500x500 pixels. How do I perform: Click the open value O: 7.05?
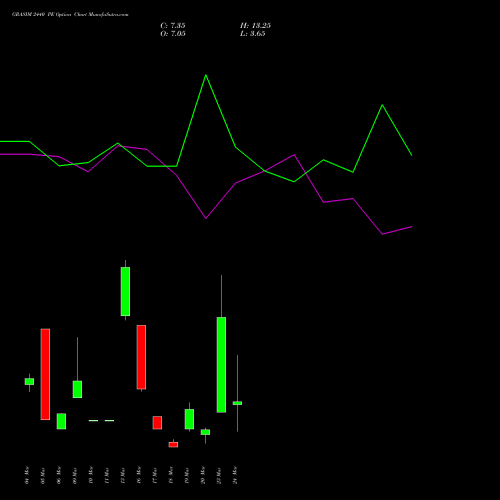(x=173, y=34)
